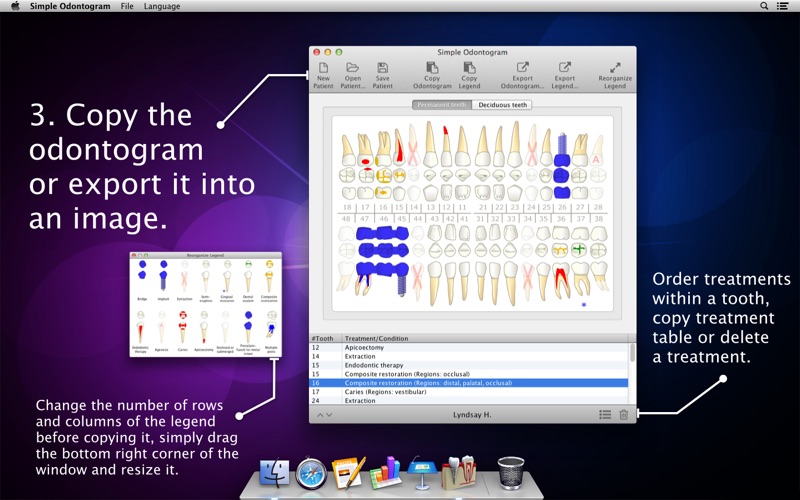Viewport: 800px width, 500px height.
Task: Click tooth number label 38
Action: [598, 218]
